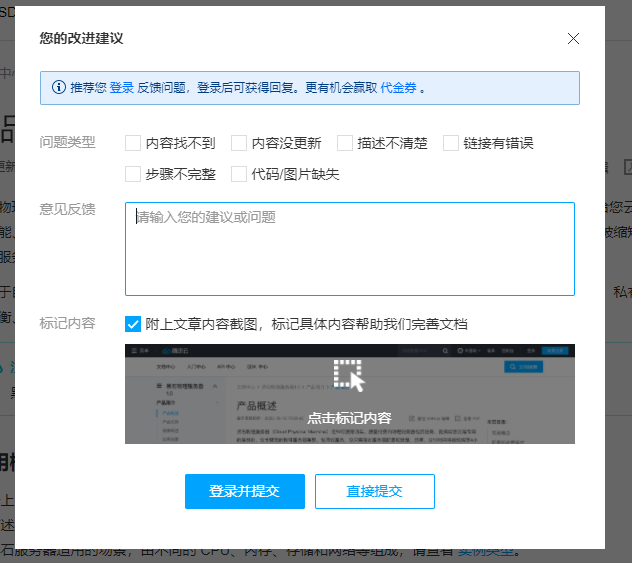
Task: Check the 内容没更新 checkbox
Action: click(x=239, y=143)
